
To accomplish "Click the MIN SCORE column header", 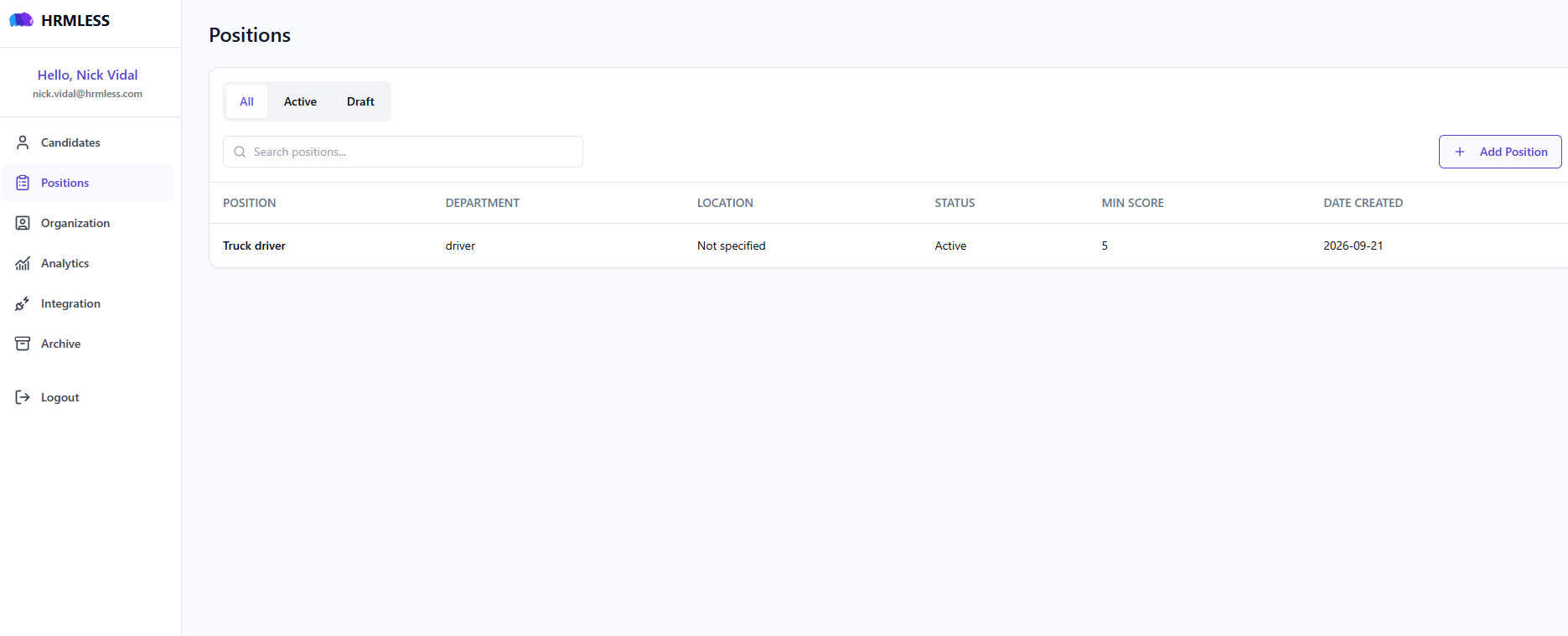I will pos(1132,203).
